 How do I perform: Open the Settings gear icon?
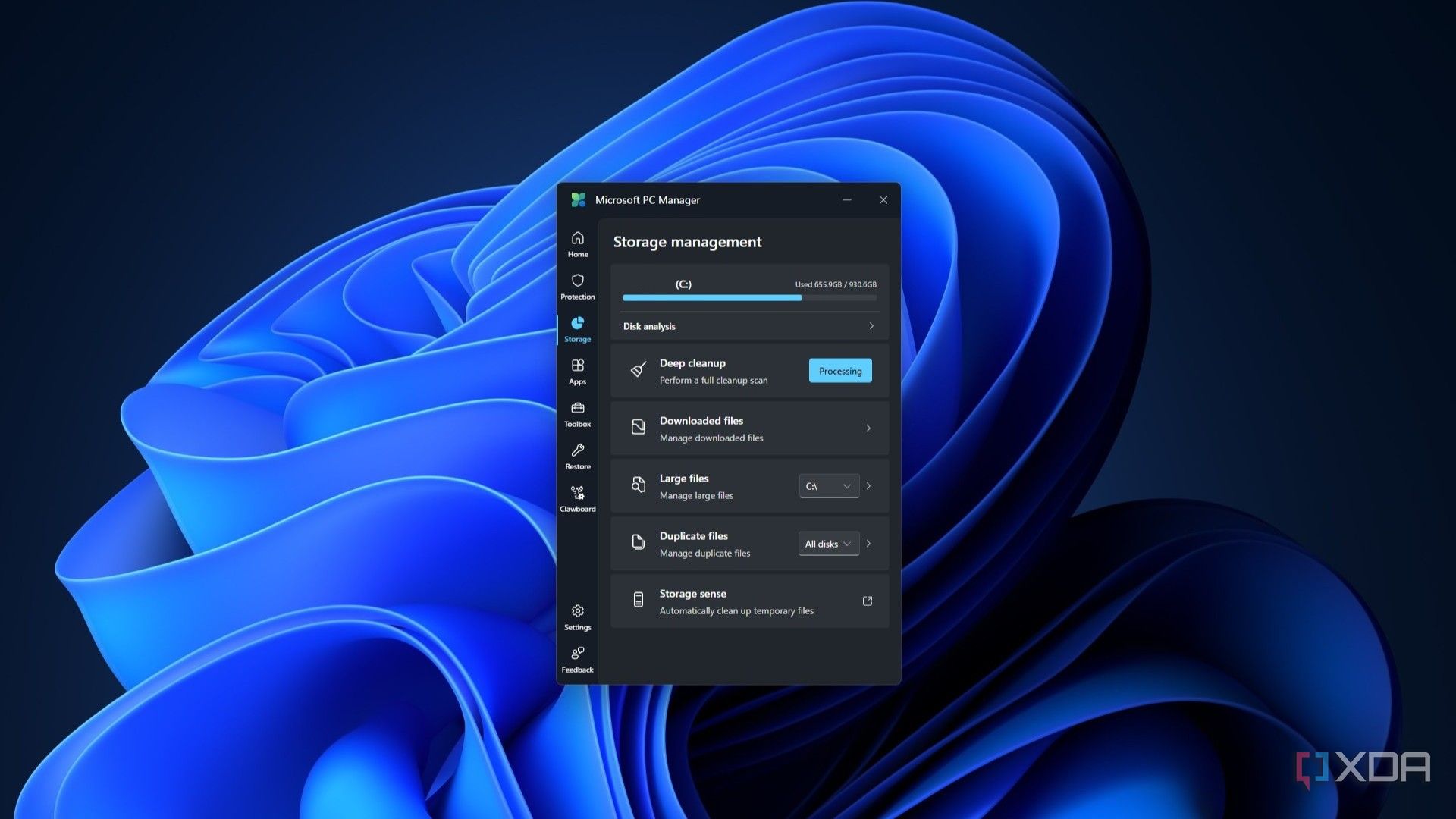point(577,611)
